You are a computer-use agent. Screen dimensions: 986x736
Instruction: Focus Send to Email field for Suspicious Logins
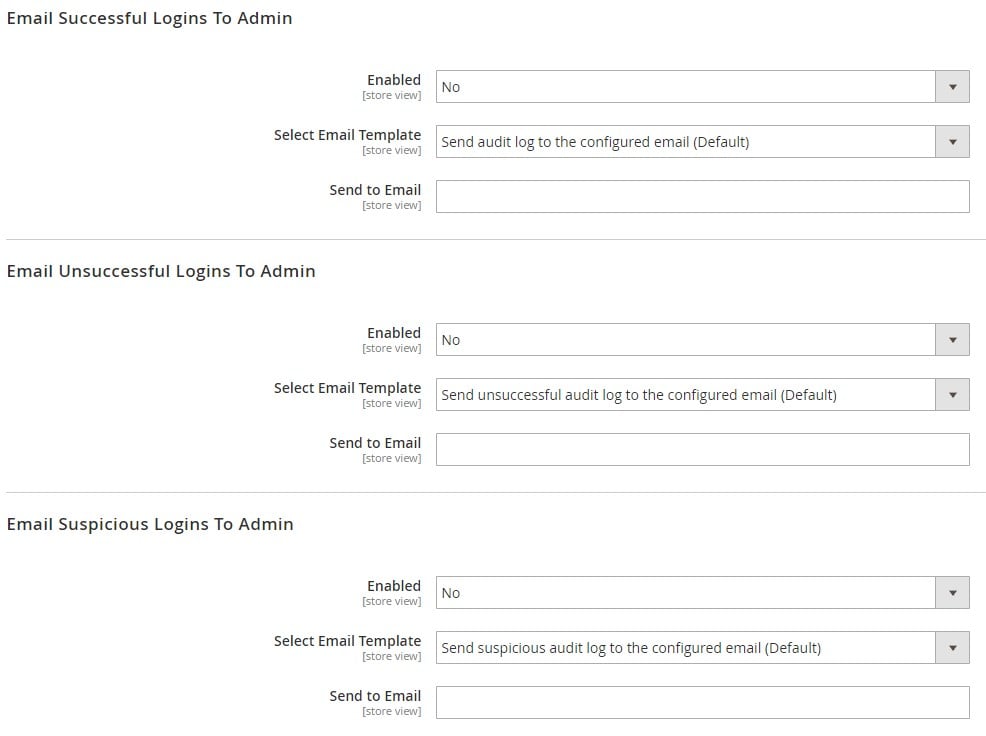click(702, 702)
